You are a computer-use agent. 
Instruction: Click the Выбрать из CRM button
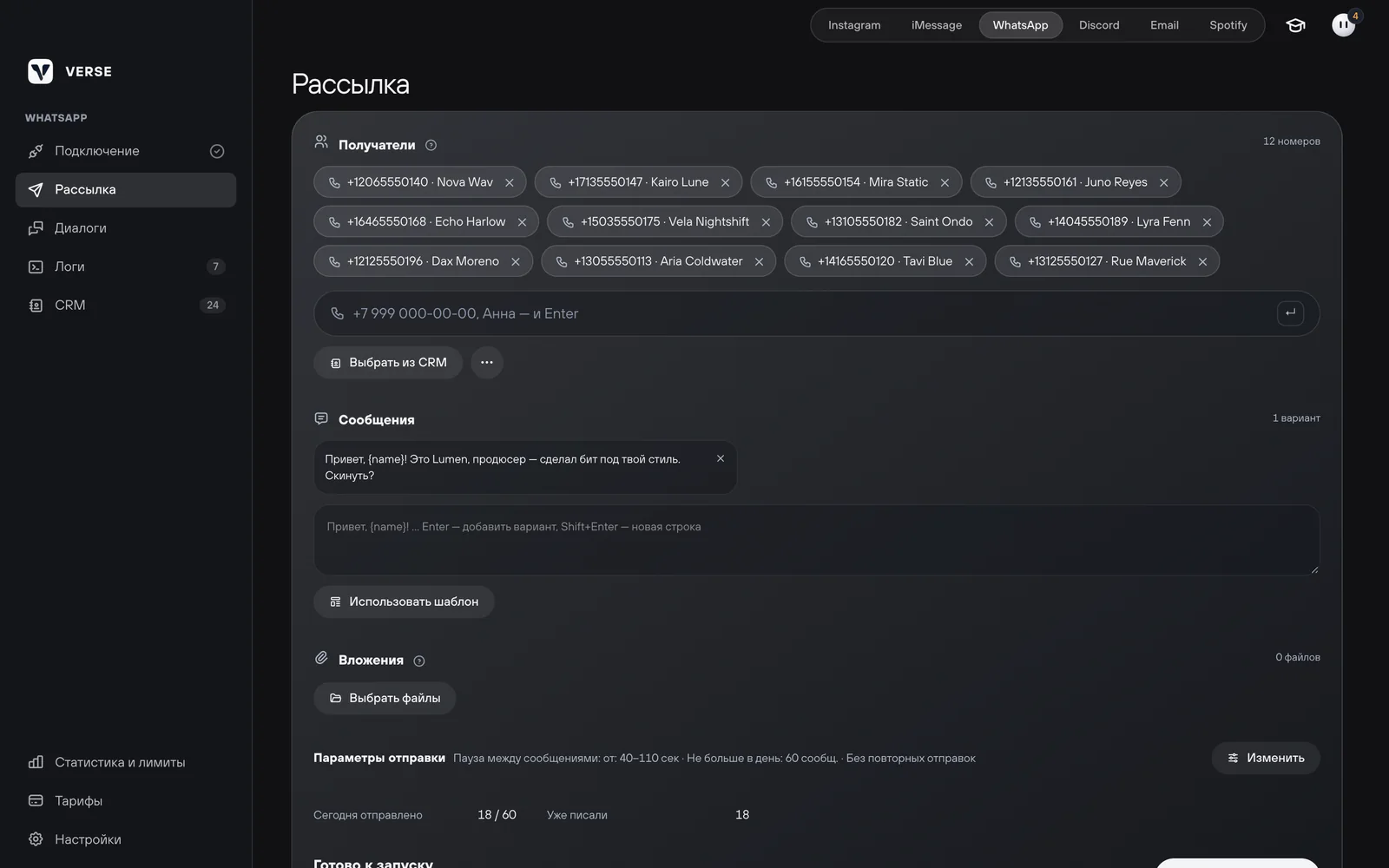pyautogui.click(x=388, y=363)
